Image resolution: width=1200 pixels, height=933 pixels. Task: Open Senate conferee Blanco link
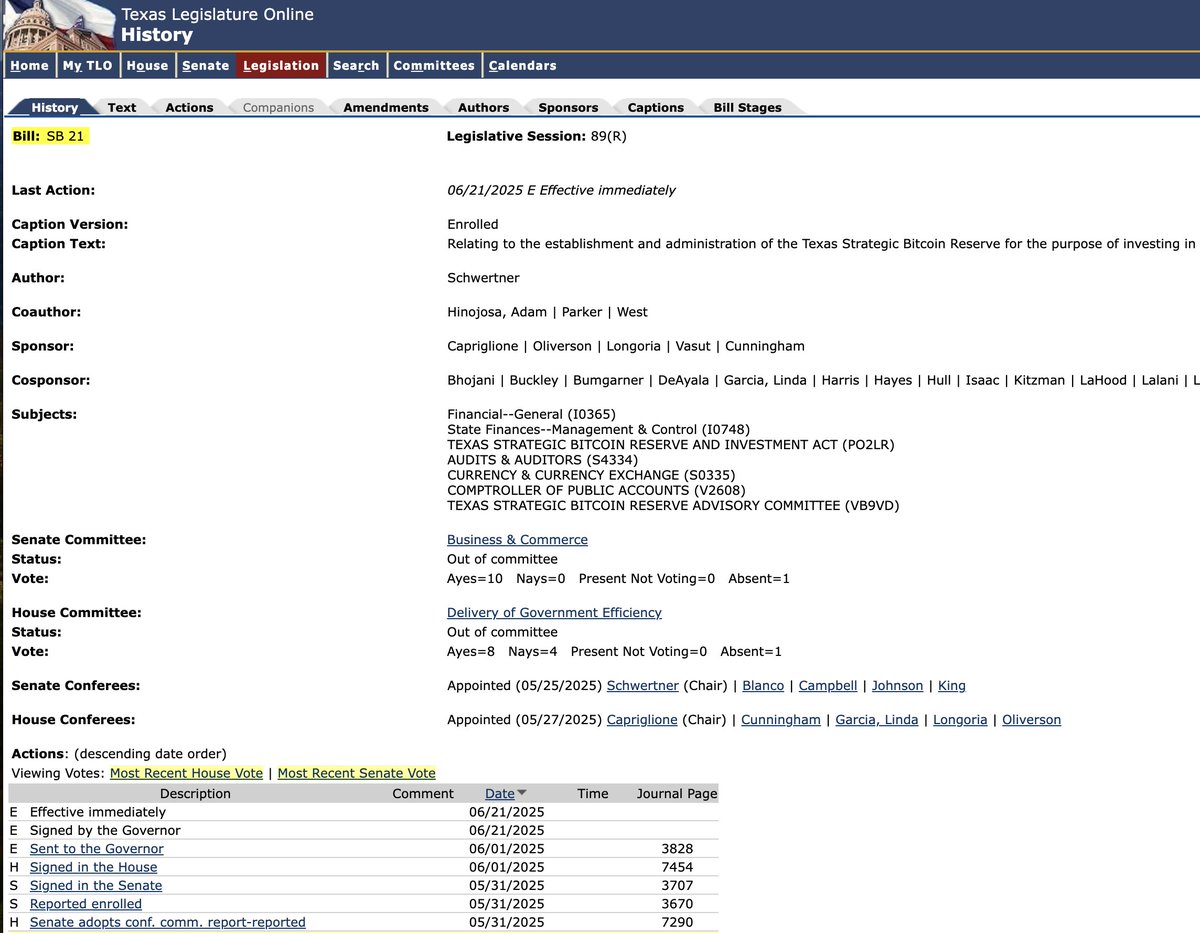click(762, 686)
